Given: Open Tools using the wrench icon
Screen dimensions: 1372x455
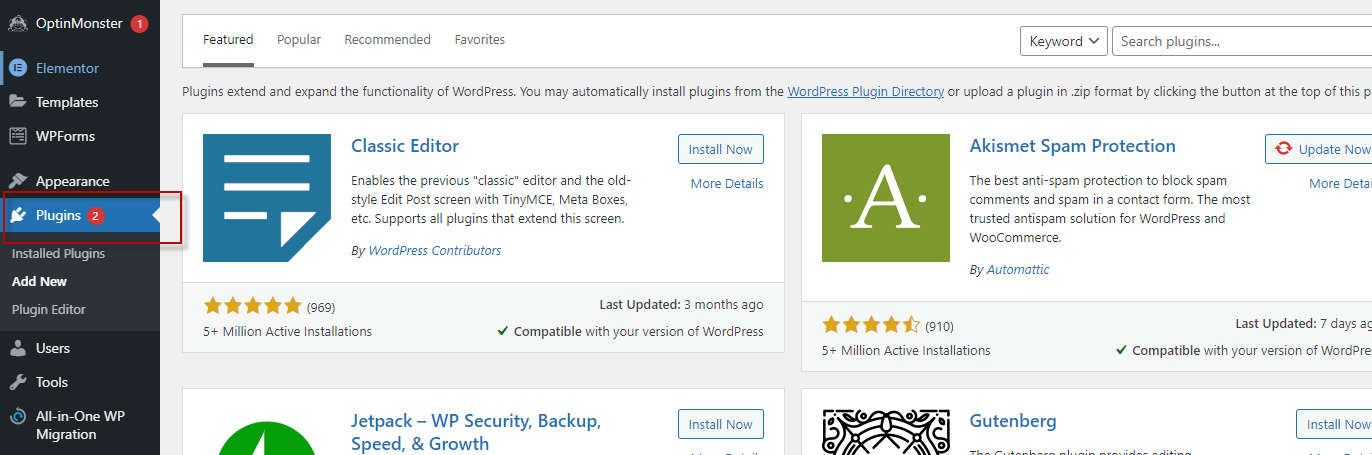Looking at the screenshot, I should pyautogui.click(x=18, y=382).
